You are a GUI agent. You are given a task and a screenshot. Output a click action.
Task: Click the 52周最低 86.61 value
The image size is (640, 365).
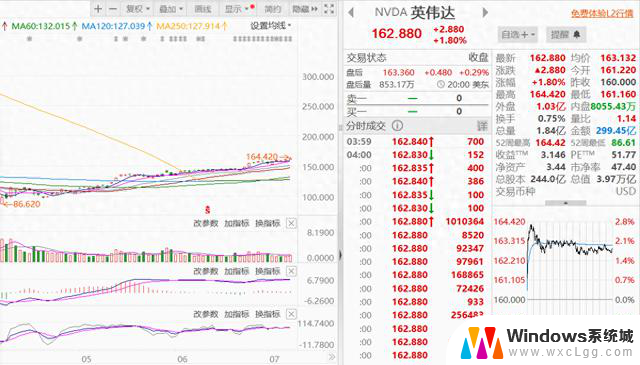[624, 143]
